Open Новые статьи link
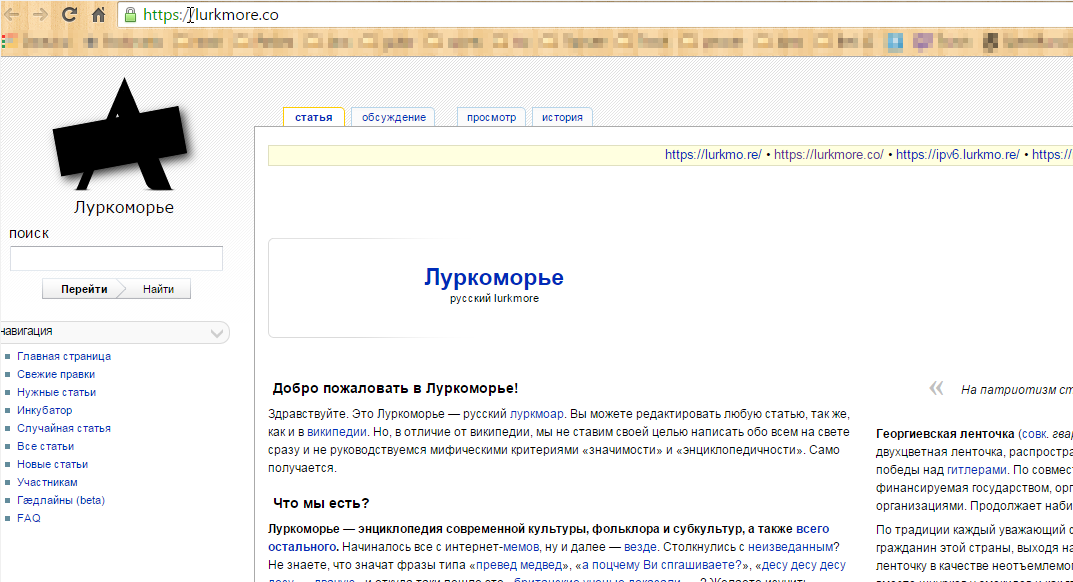The height and width of the screenshot is (582, 1073). coord(53,464)
